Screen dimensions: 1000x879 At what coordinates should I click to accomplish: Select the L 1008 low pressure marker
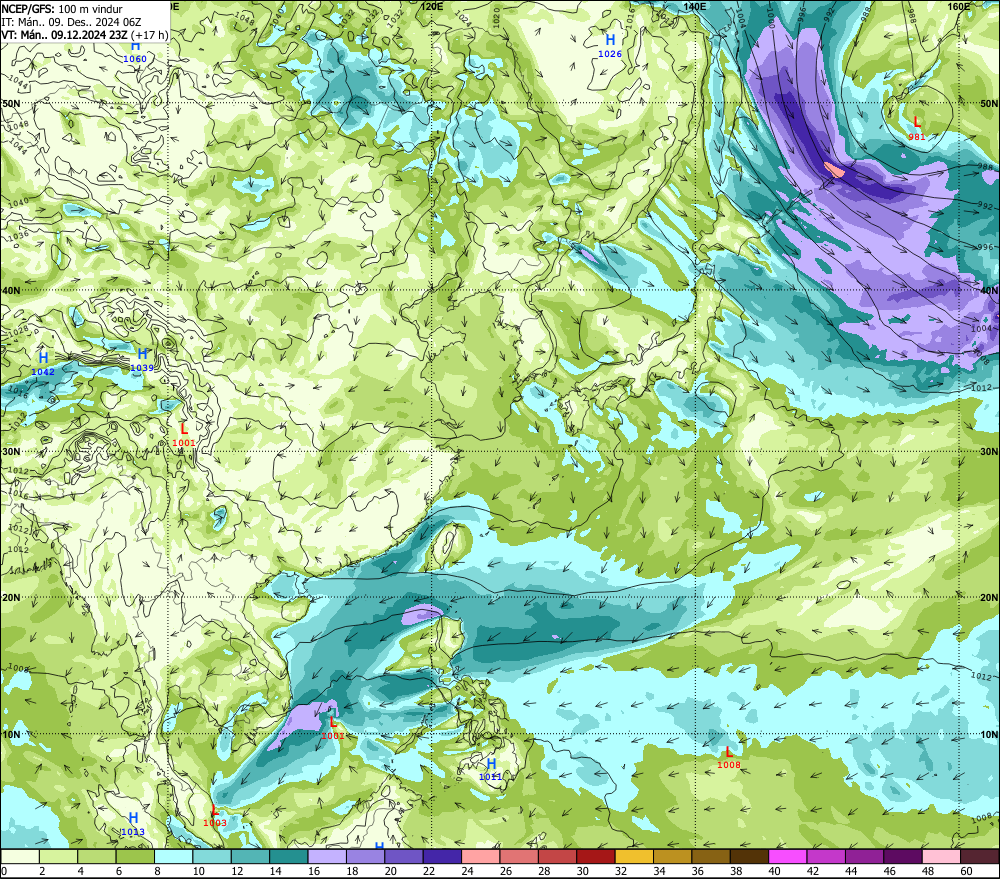tap(729, 758)
